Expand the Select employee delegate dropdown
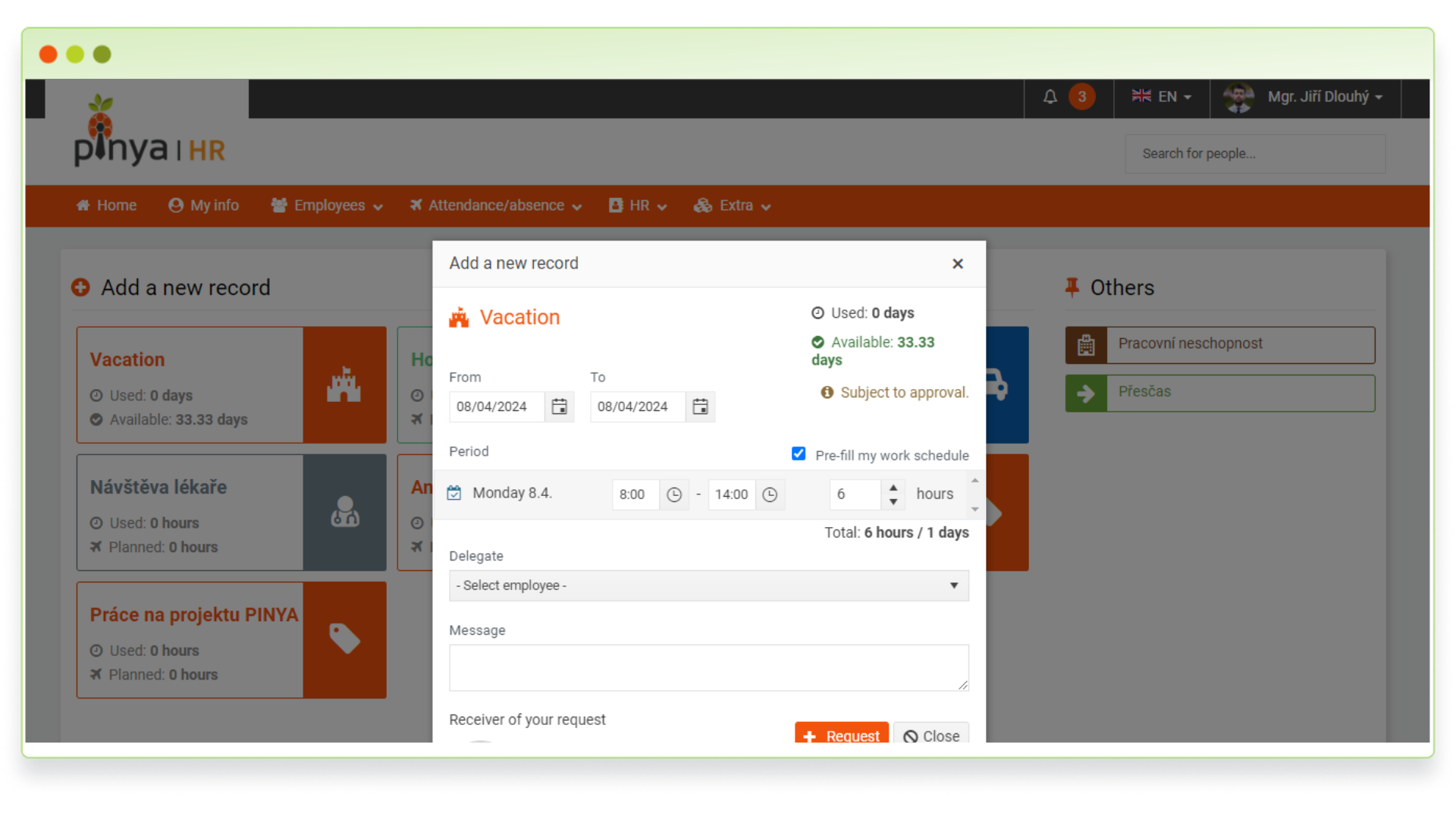Image resolution: width=1456 pixels, height=819 pixels. (708, 585)
